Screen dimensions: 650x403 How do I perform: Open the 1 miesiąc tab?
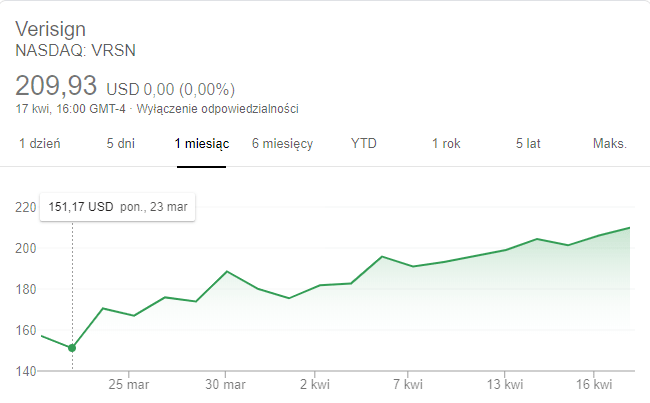point(201,144)
